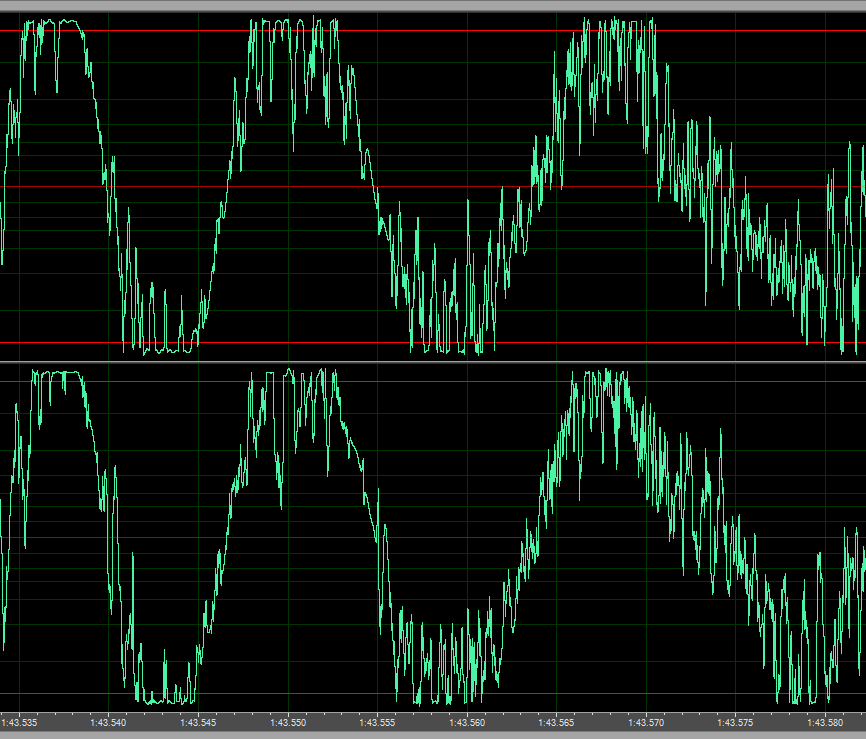The height and width of the screenshot is (739, 866).
Task: Click the 1:43.540 mark on the time ruler
Action: pyautogui.click(x=108, y=721)
